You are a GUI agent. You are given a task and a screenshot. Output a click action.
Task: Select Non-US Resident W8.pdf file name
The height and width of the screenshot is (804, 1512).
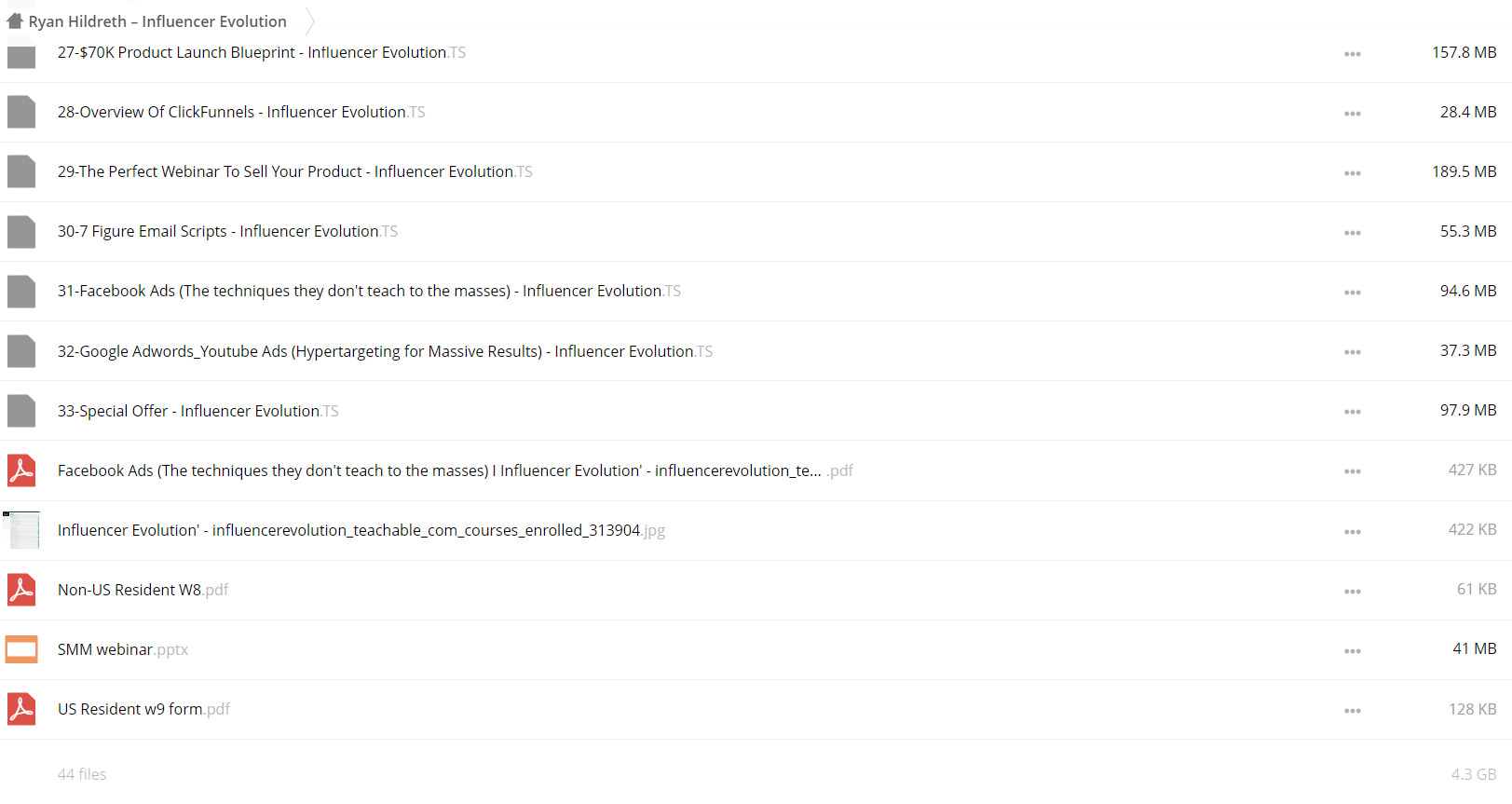point(143,590)
